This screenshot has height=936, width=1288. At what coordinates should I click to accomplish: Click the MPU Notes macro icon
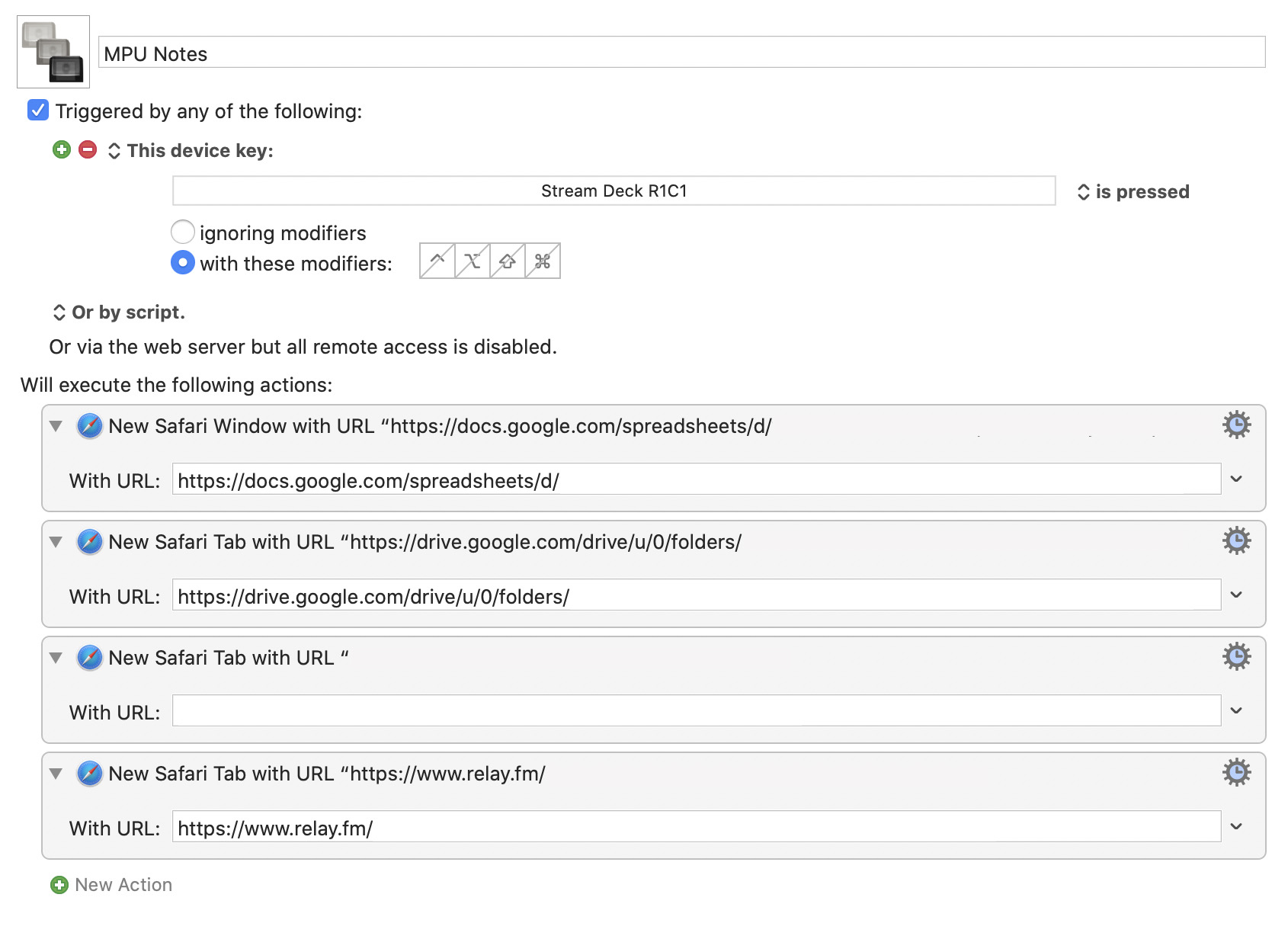pyautogui.click(x=53, y=52)
